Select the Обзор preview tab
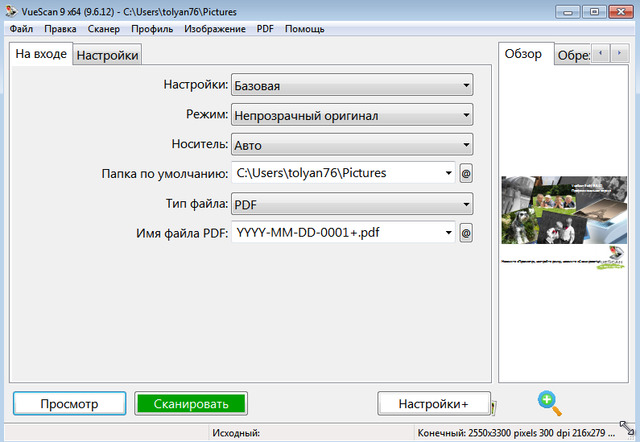640x442 pixels. pyautogui.click(x=525, y=54)
